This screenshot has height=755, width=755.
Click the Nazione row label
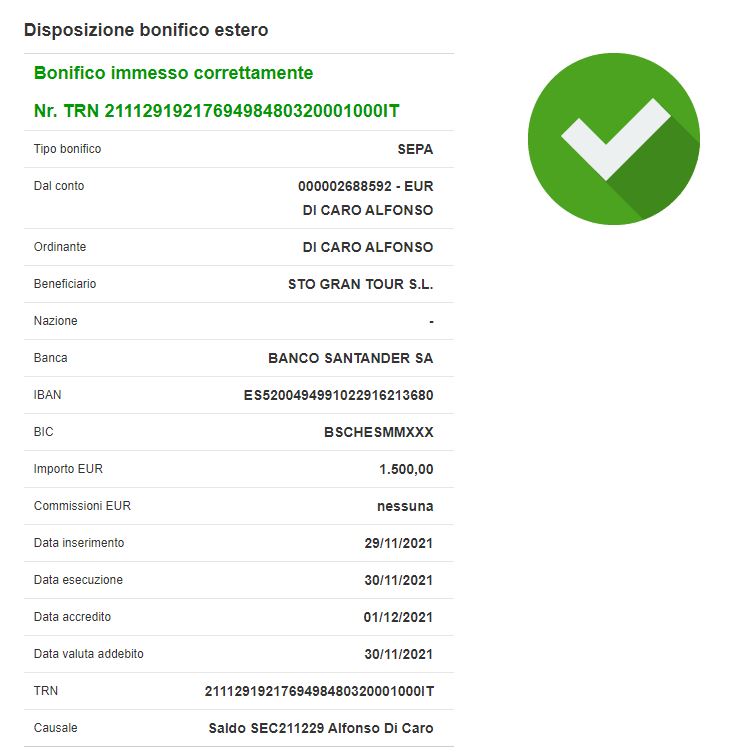pos(55,321)
